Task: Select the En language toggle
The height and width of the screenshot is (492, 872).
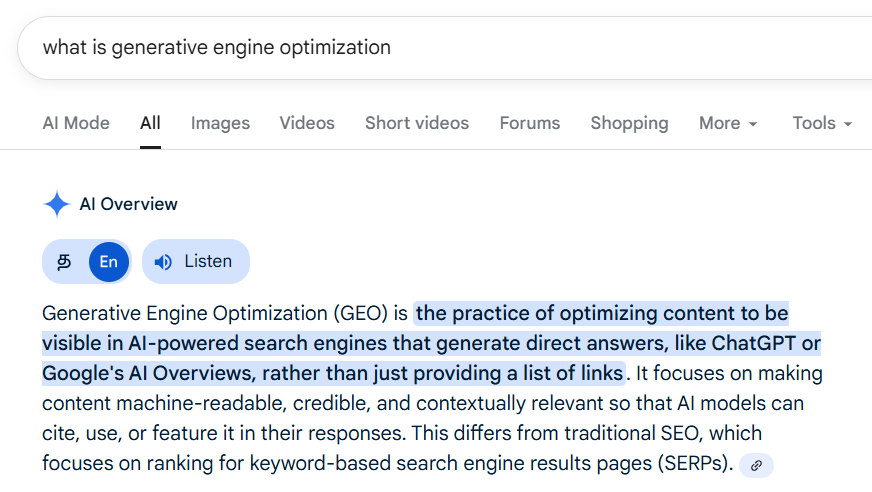Action: [x=108, y=262]
